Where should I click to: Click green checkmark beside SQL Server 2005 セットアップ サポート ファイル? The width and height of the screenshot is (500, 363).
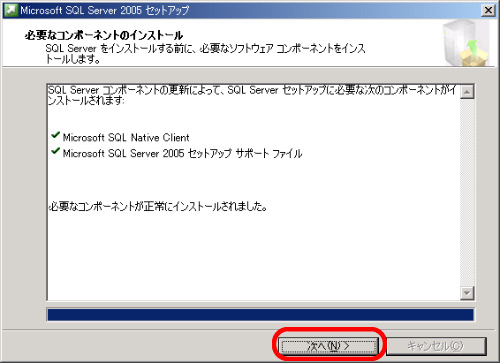click(x=55, y=151)
